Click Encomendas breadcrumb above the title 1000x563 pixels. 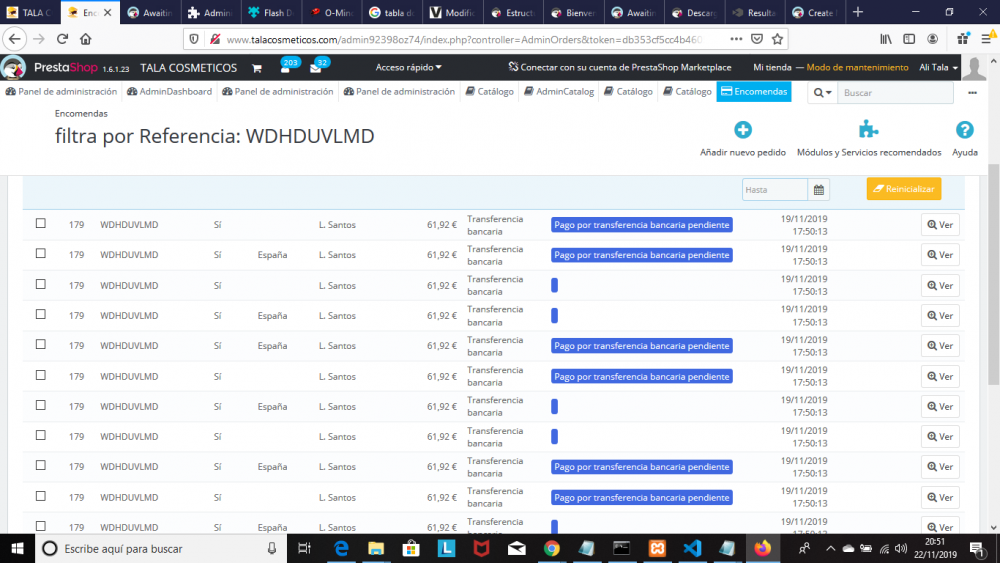point(81,113)
